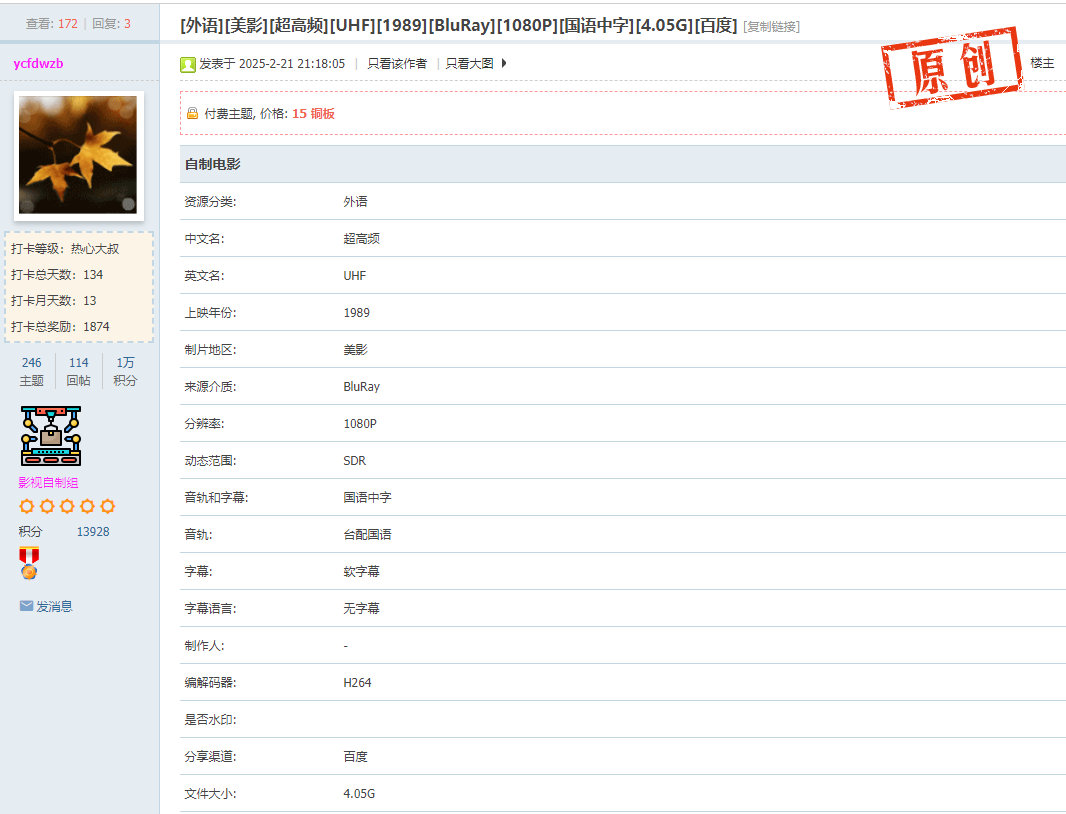Click the 楼主 floor label
This screenshot has height=814, width=1066.
(x=1042, y=63)
